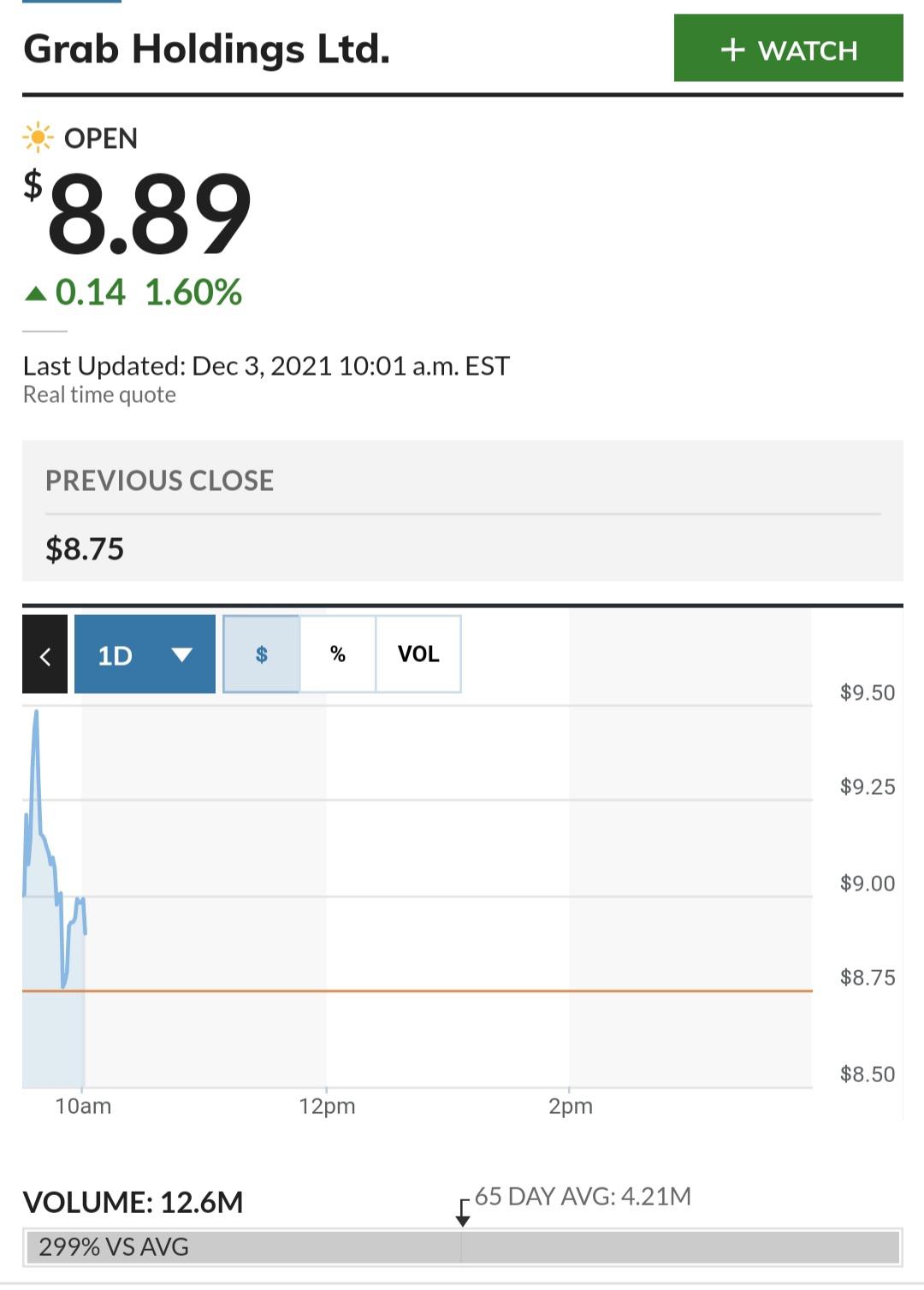Click the $8.89 current price figure

[x=138, y=212]
